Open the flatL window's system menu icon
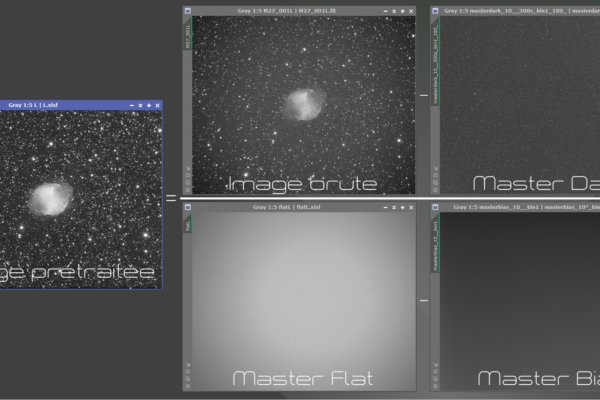The image size is (600, 400). pyautogui.click(x=188, y=207)
